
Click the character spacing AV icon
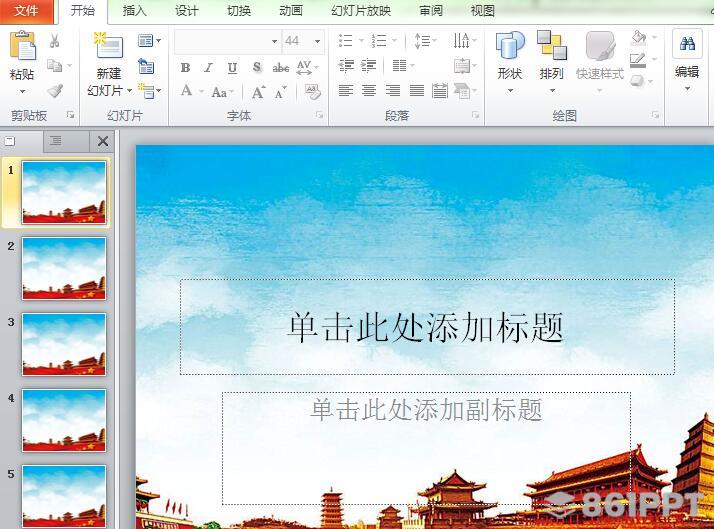tap(304, 67)
